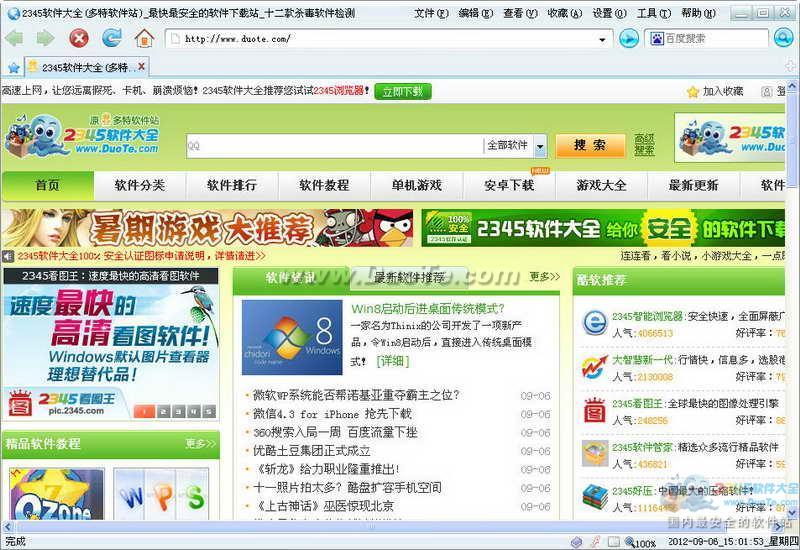The height and width of the screenshot is (550, 800).
Task: Click the 高级搜索 link
Action: 644,145
